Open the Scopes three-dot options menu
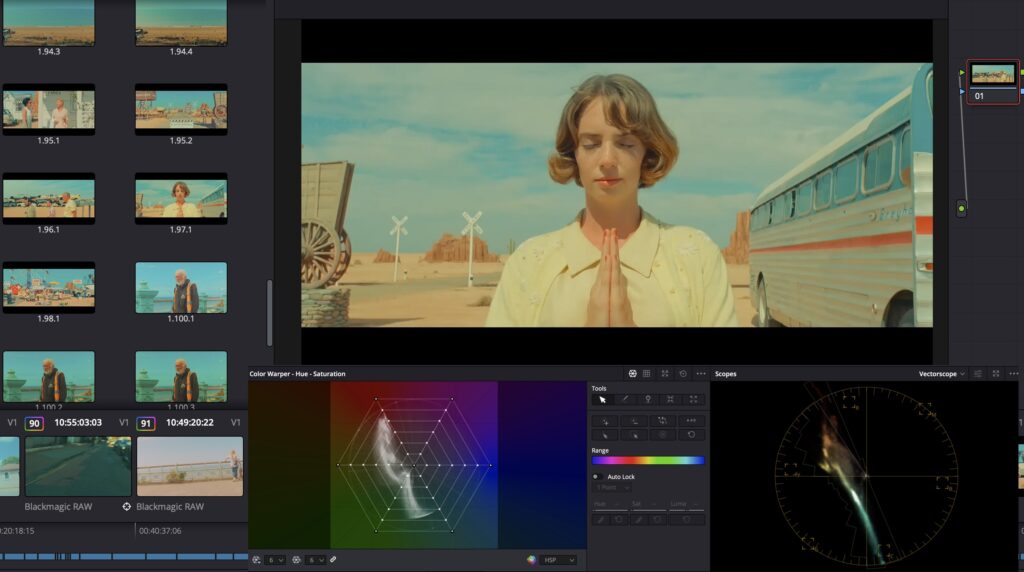 click(x=1014, y=373)
